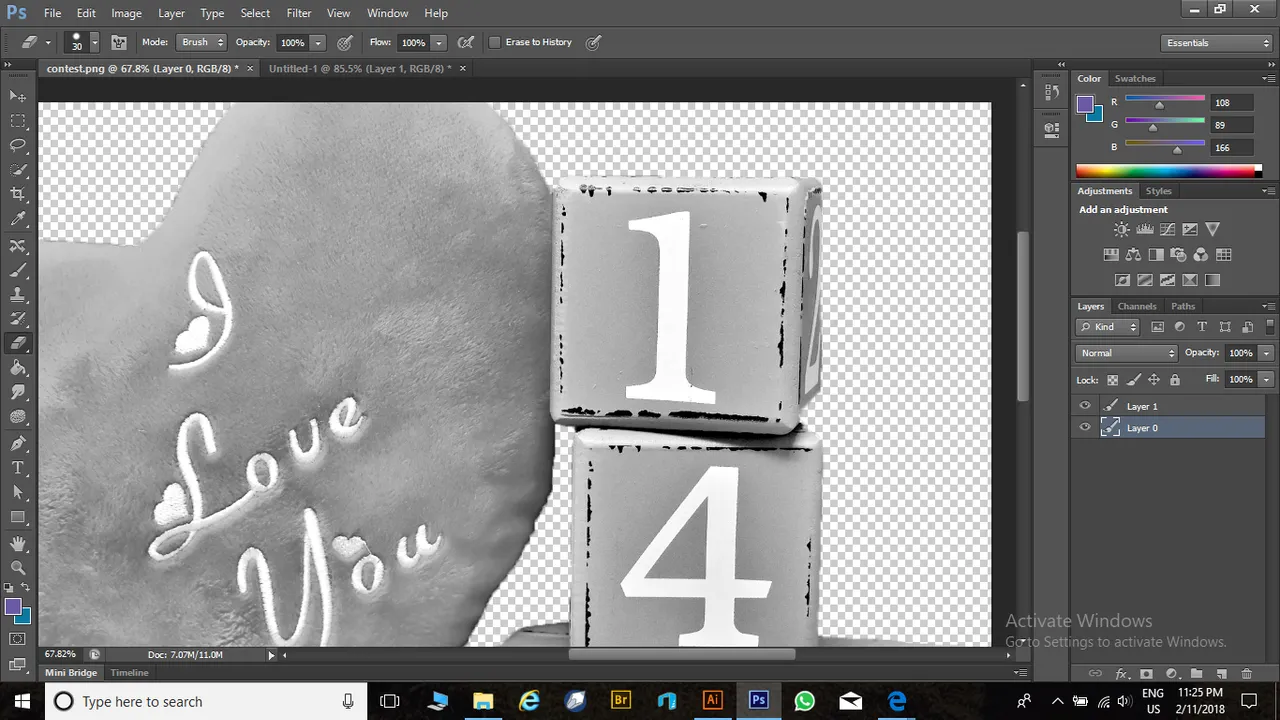Add a Brightness/Contrast adjustment
Screen dimensions: 1280x720
click(1122, 230)
